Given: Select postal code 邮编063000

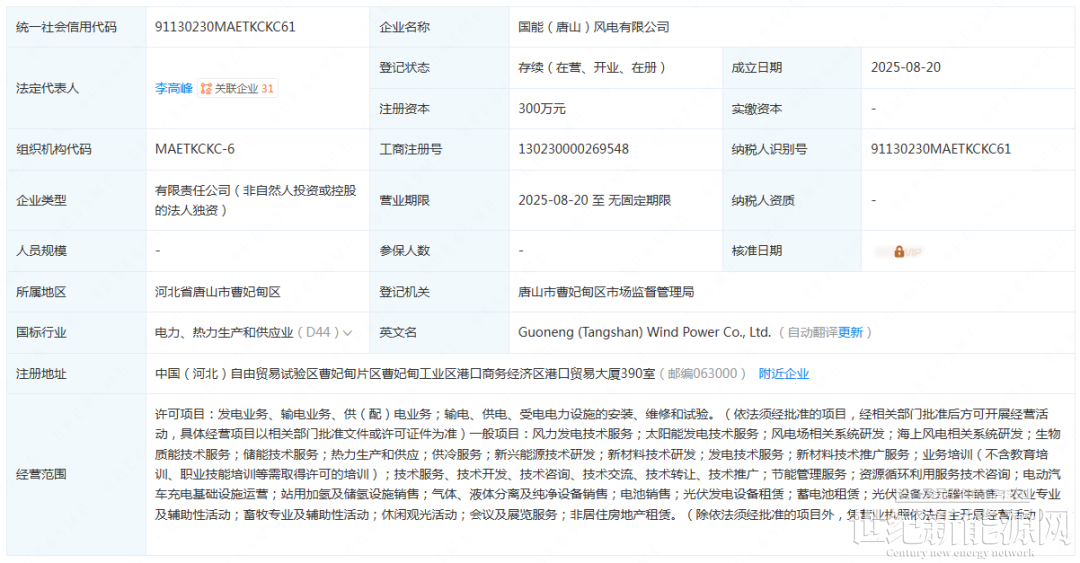Looking at the screenshot, I should [703, 373].
